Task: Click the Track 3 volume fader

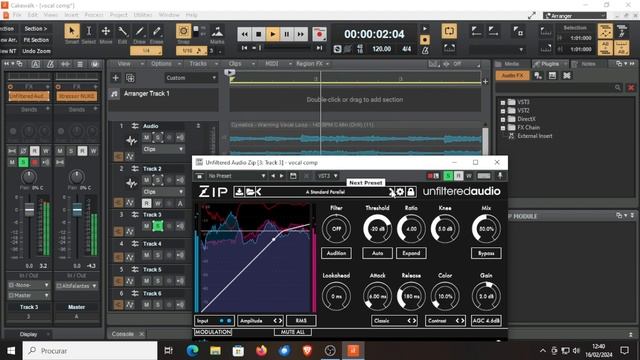Action: pyautogui.click(x=29, y=210)
